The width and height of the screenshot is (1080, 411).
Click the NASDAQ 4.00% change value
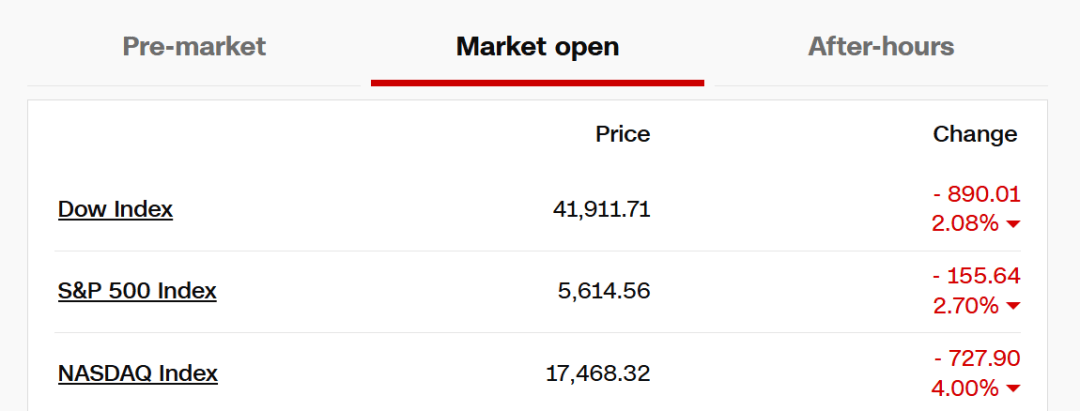pos(965,388)
